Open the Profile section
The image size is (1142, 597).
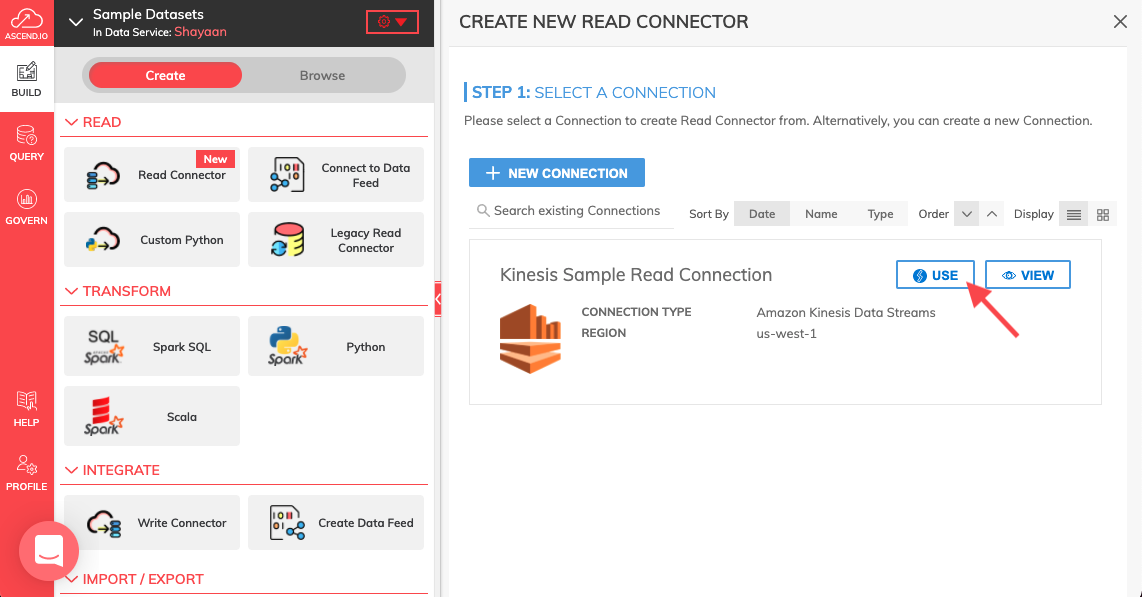coord(27,473)
